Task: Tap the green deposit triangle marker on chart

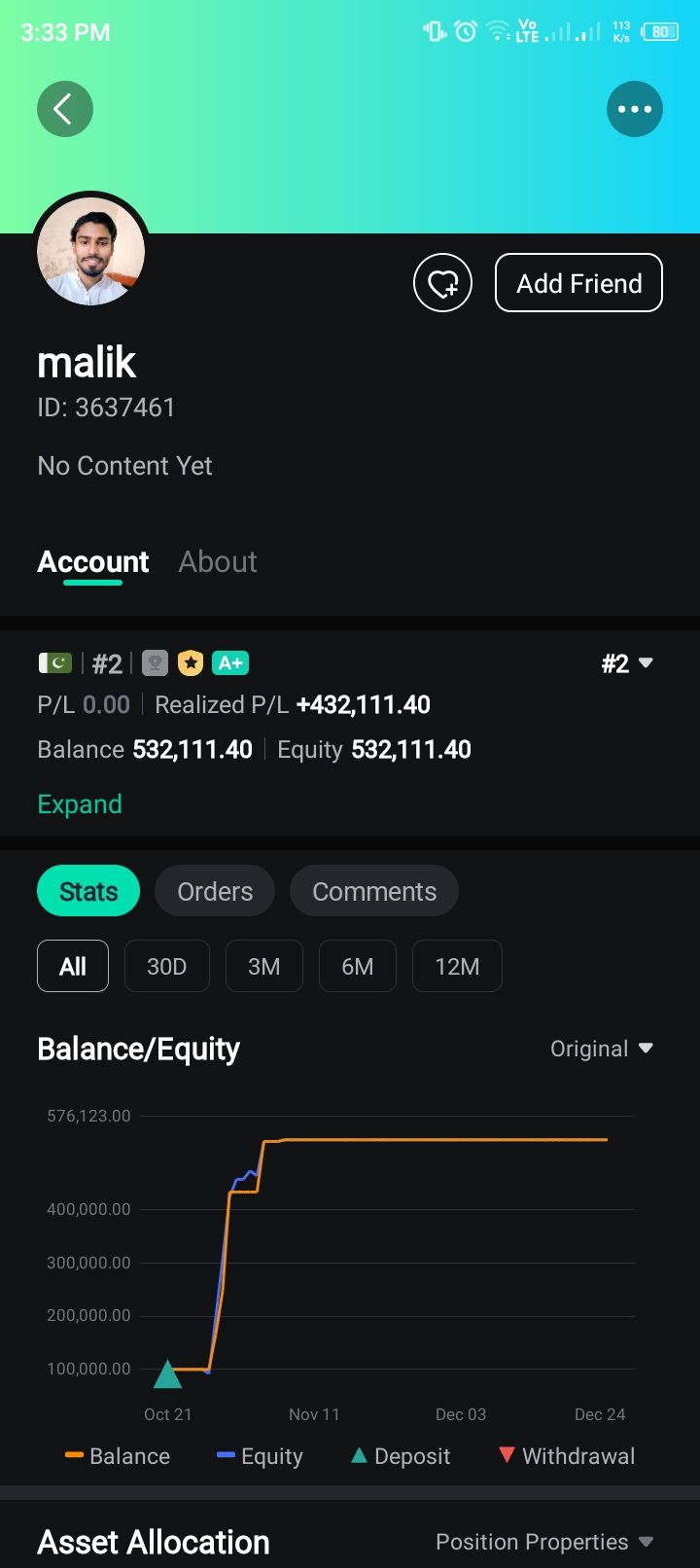Action: [x=168, y=1373]
